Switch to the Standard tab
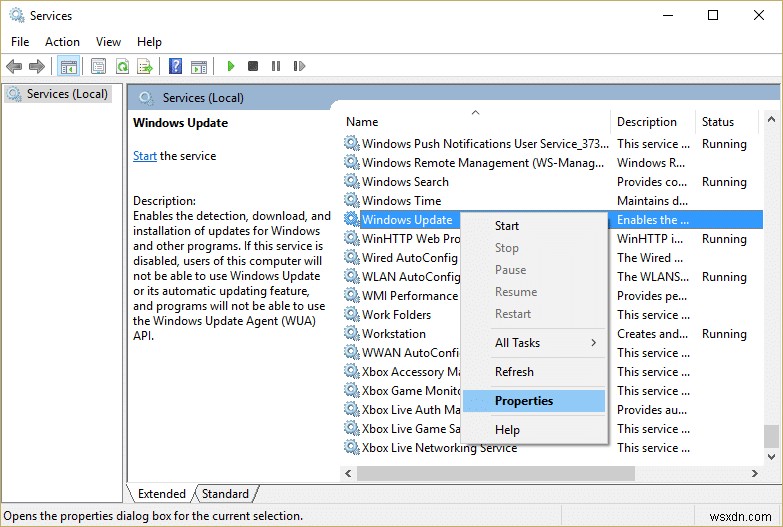The width and height of the screenshot is (783, 527). pos(225,494)
